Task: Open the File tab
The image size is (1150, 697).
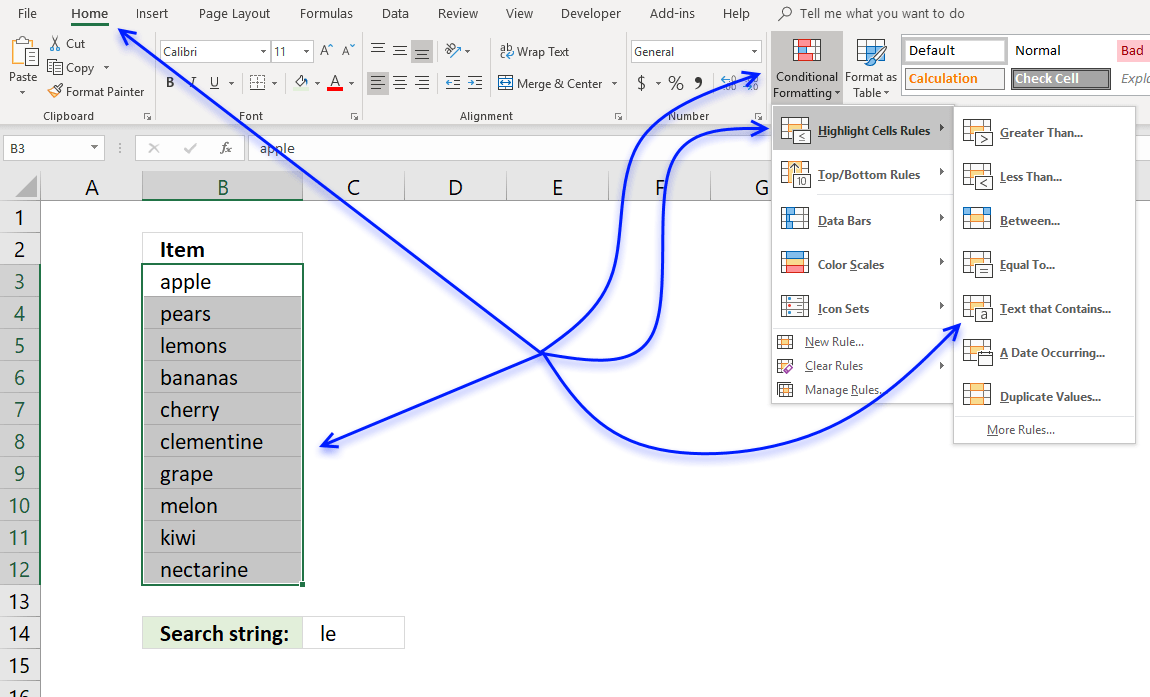Action: (27, 13)
